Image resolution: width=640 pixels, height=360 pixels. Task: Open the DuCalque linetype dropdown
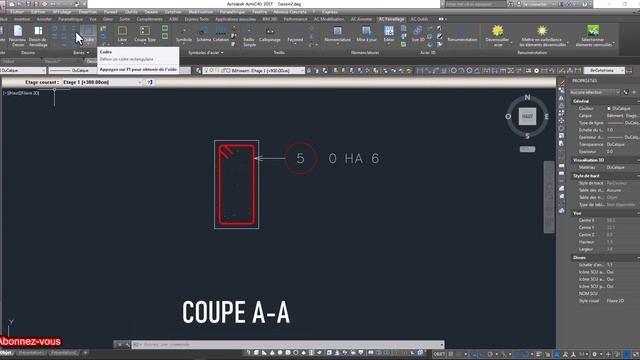(x=73, y=71)
